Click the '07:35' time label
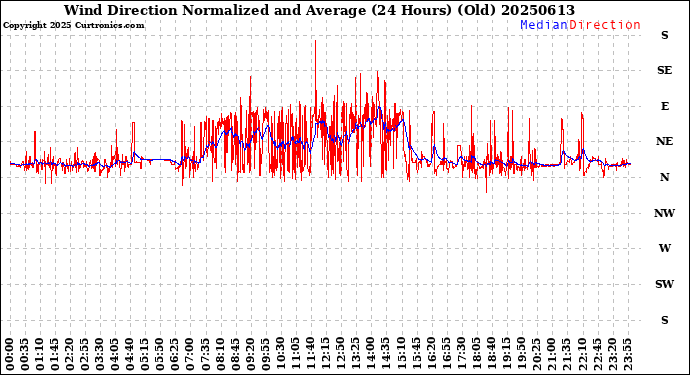Image resolution: width=690 pixels, height=375 pixels. (x=205, y=354)
